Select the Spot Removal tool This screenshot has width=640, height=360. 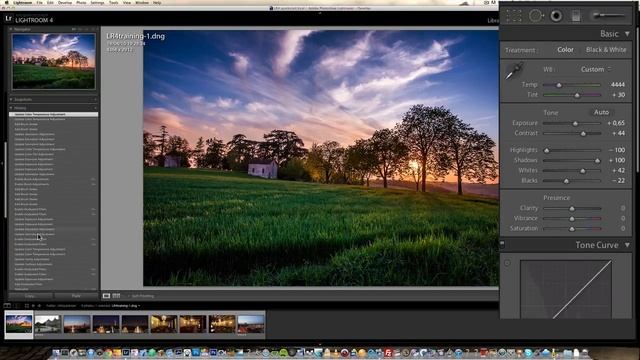(x=536, y=16)
